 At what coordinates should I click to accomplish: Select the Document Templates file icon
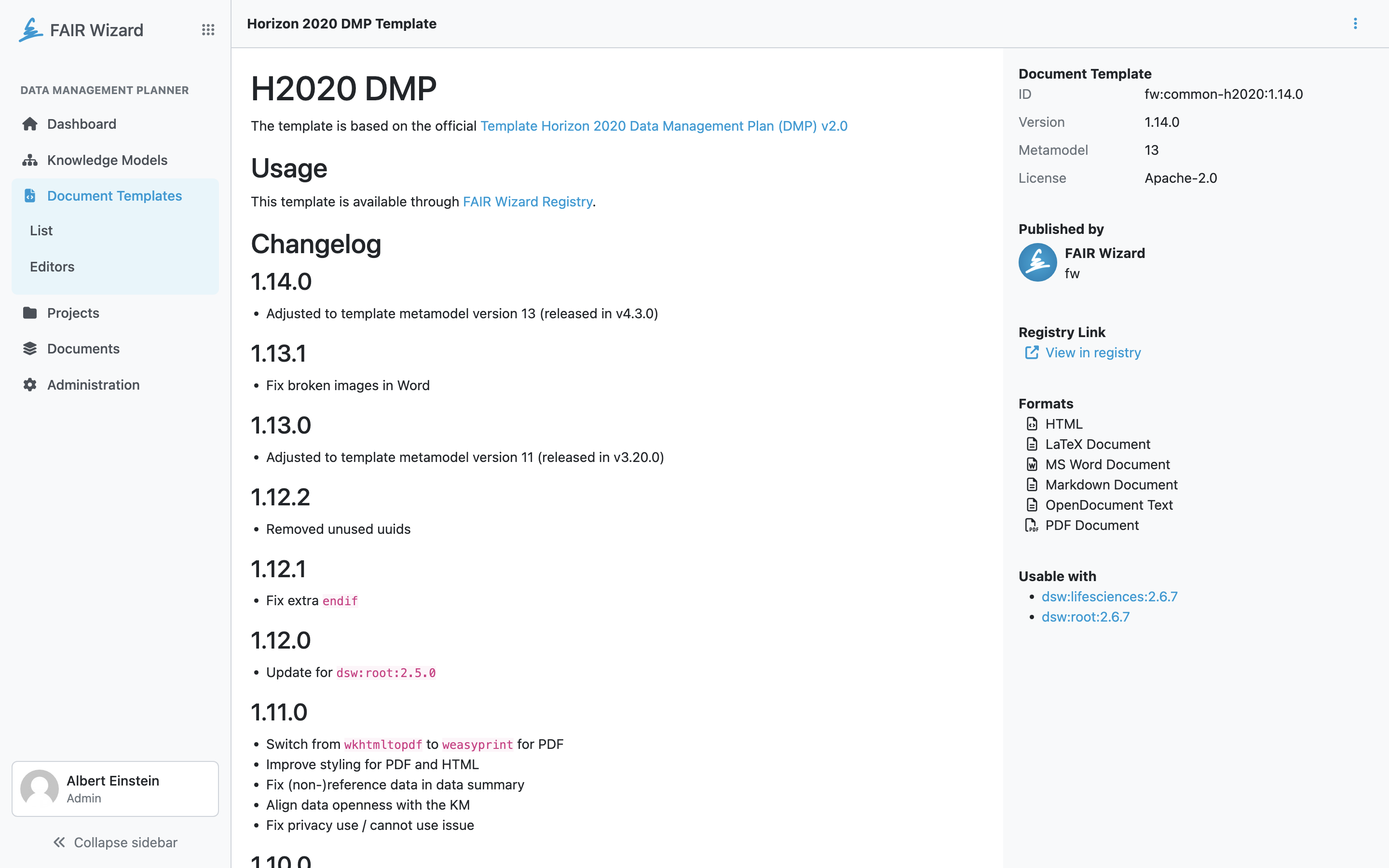coord(30,196)
